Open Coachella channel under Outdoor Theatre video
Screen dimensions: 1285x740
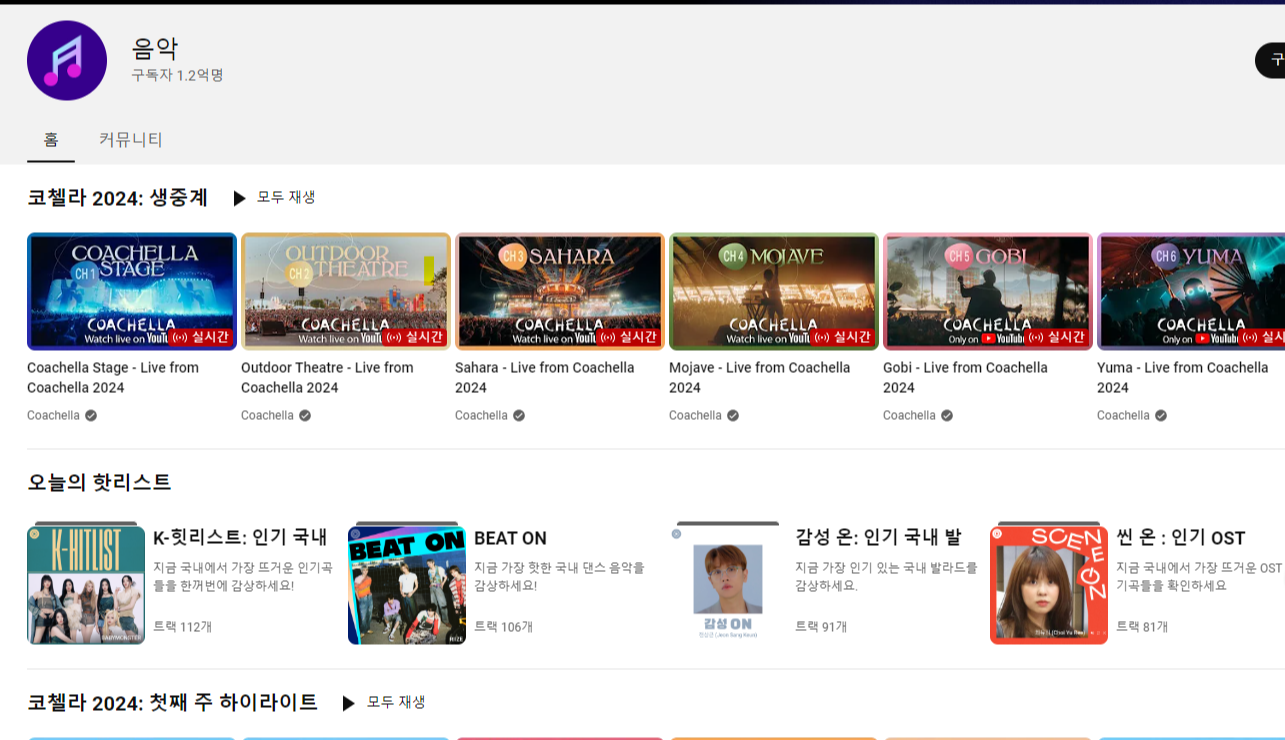pos(267,415)
